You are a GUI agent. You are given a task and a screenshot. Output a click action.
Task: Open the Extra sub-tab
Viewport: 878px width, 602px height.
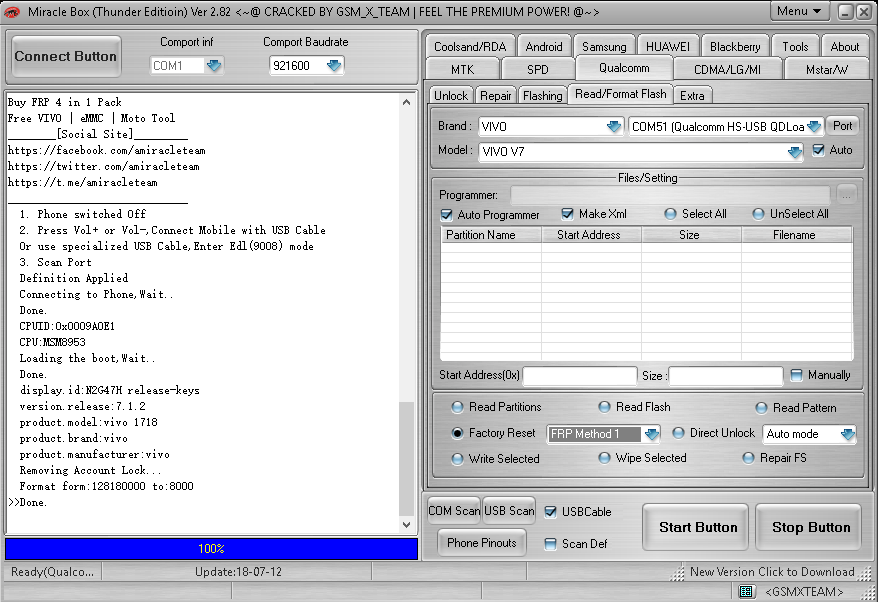coord(692,96)
